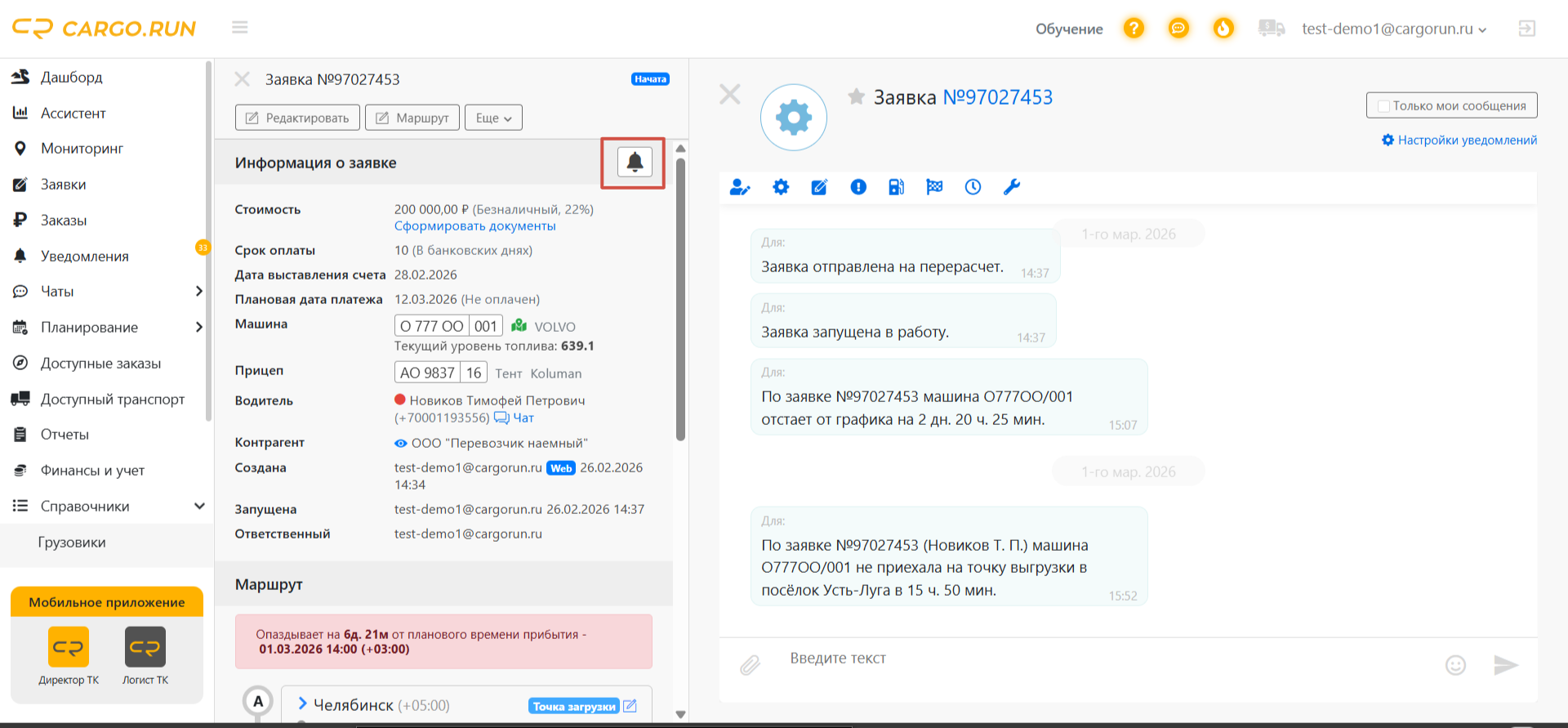Click the edit note icon in chat toolbar
The width and height of the screenshot is (1568, 728).
(819, 187)
